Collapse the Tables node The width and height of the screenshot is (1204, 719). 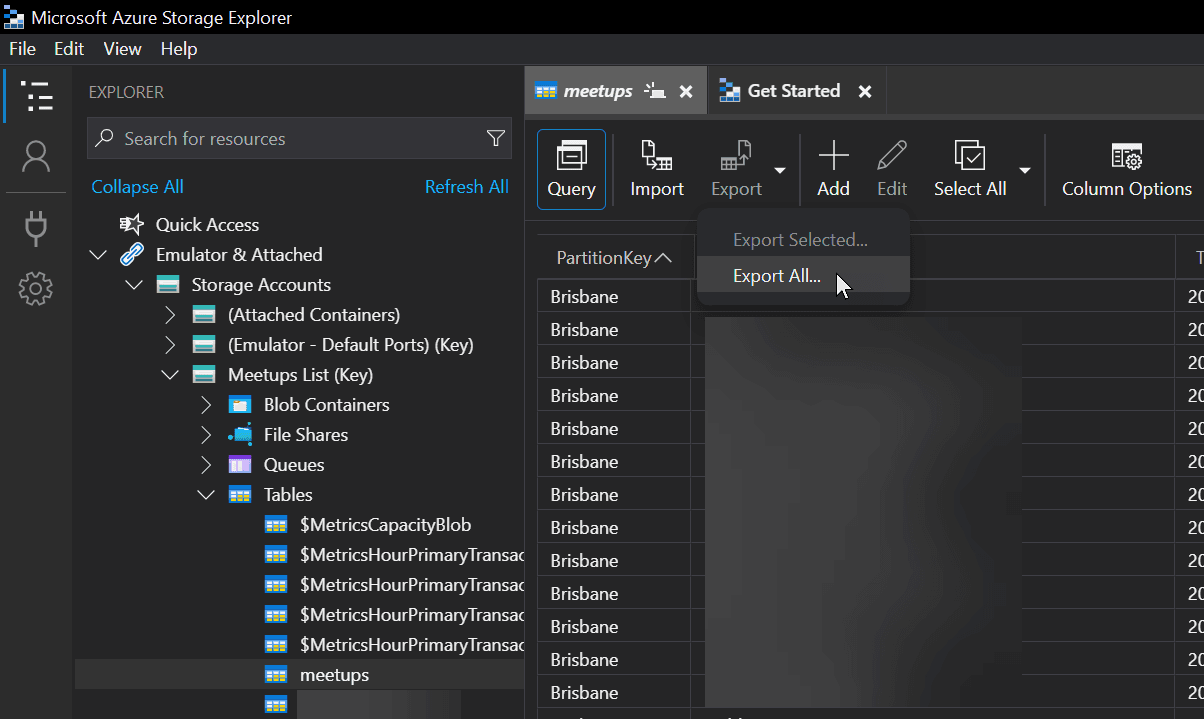tap(206, 495)
